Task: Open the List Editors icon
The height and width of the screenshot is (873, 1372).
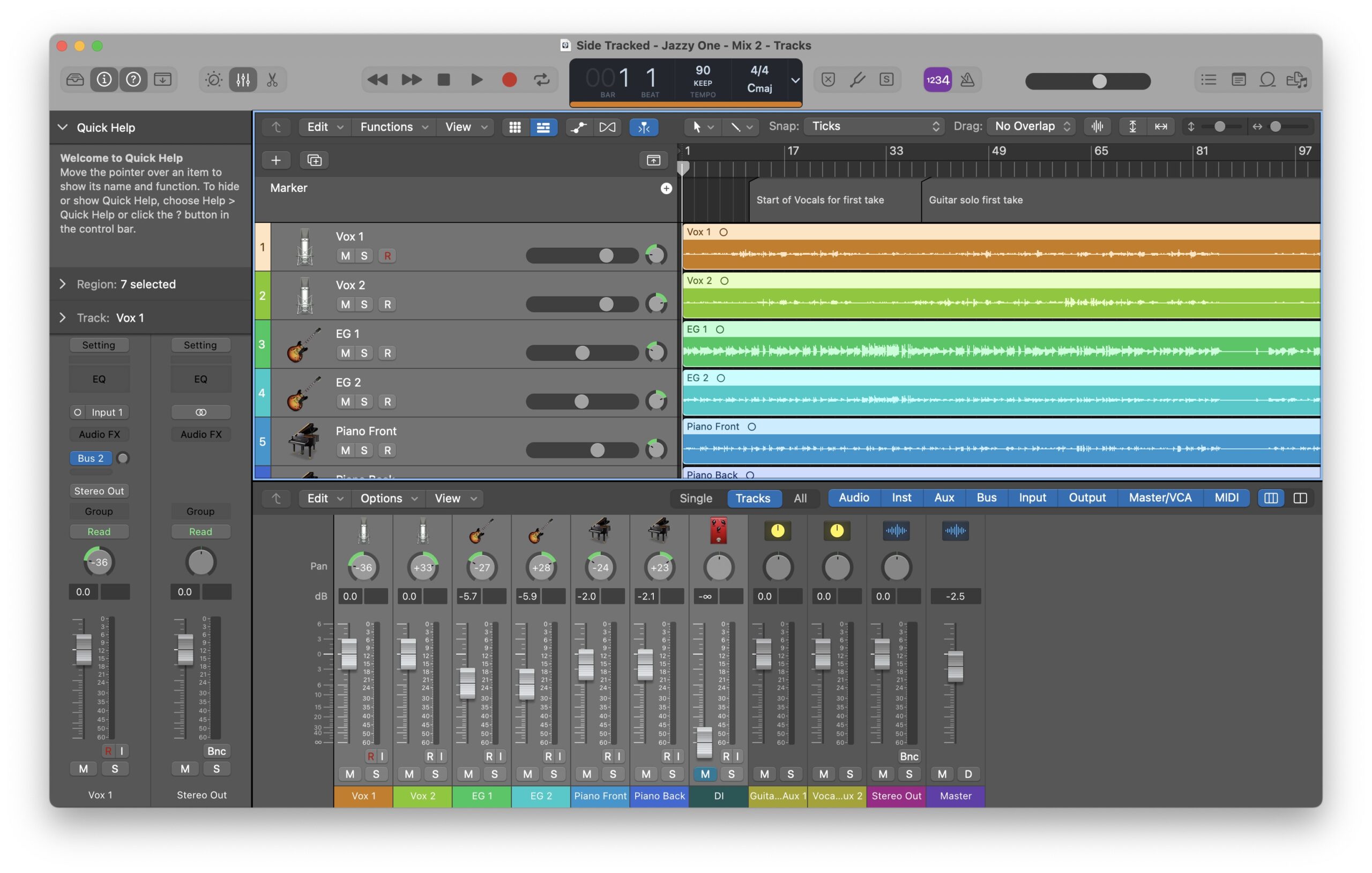Action: click(1209, 80)
